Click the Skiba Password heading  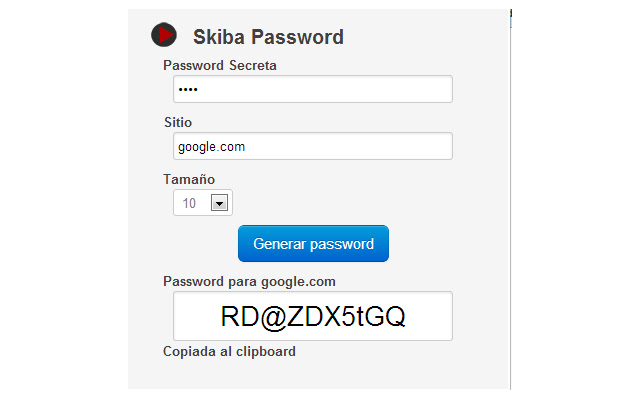[x=268, y=38]
